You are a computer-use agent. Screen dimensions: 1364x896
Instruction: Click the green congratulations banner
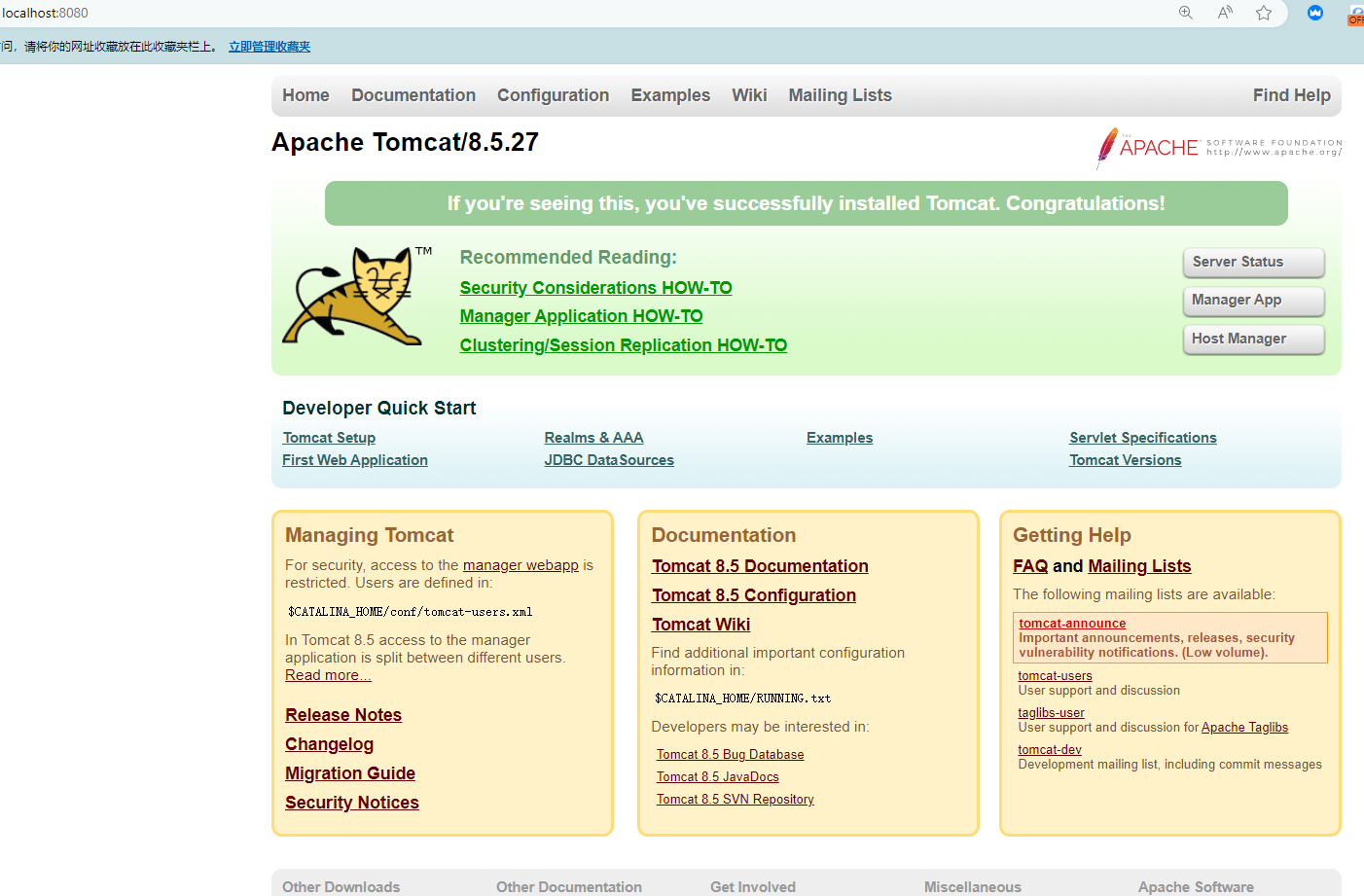(806, 203)
